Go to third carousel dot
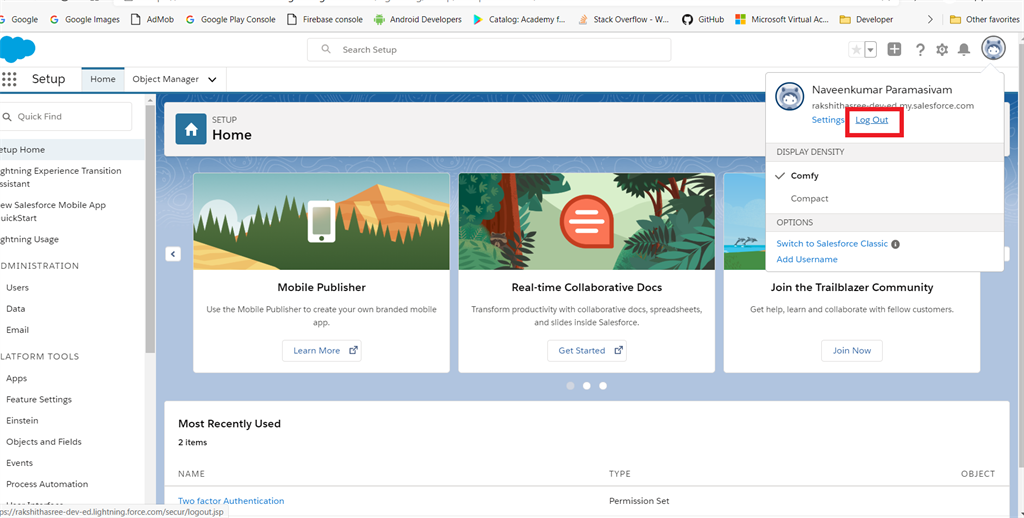This screenshot has width=1024, height=518. [603, 386]
